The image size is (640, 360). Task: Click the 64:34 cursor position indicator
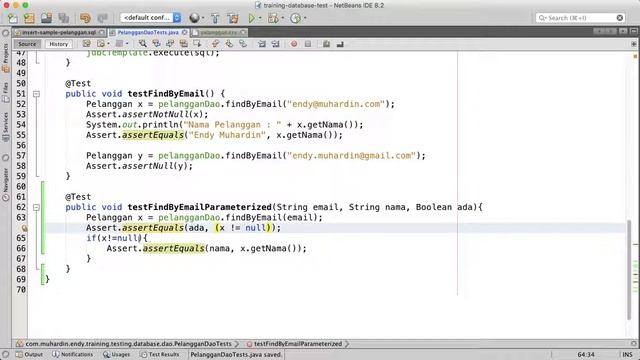click(586, 354)
